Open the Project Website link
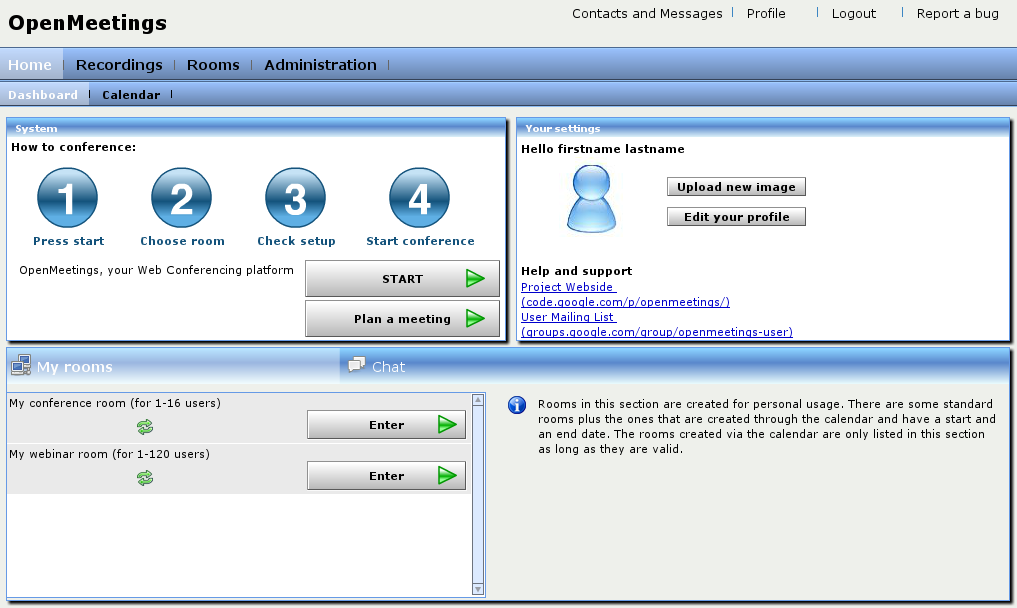 [x=625, y=295]
